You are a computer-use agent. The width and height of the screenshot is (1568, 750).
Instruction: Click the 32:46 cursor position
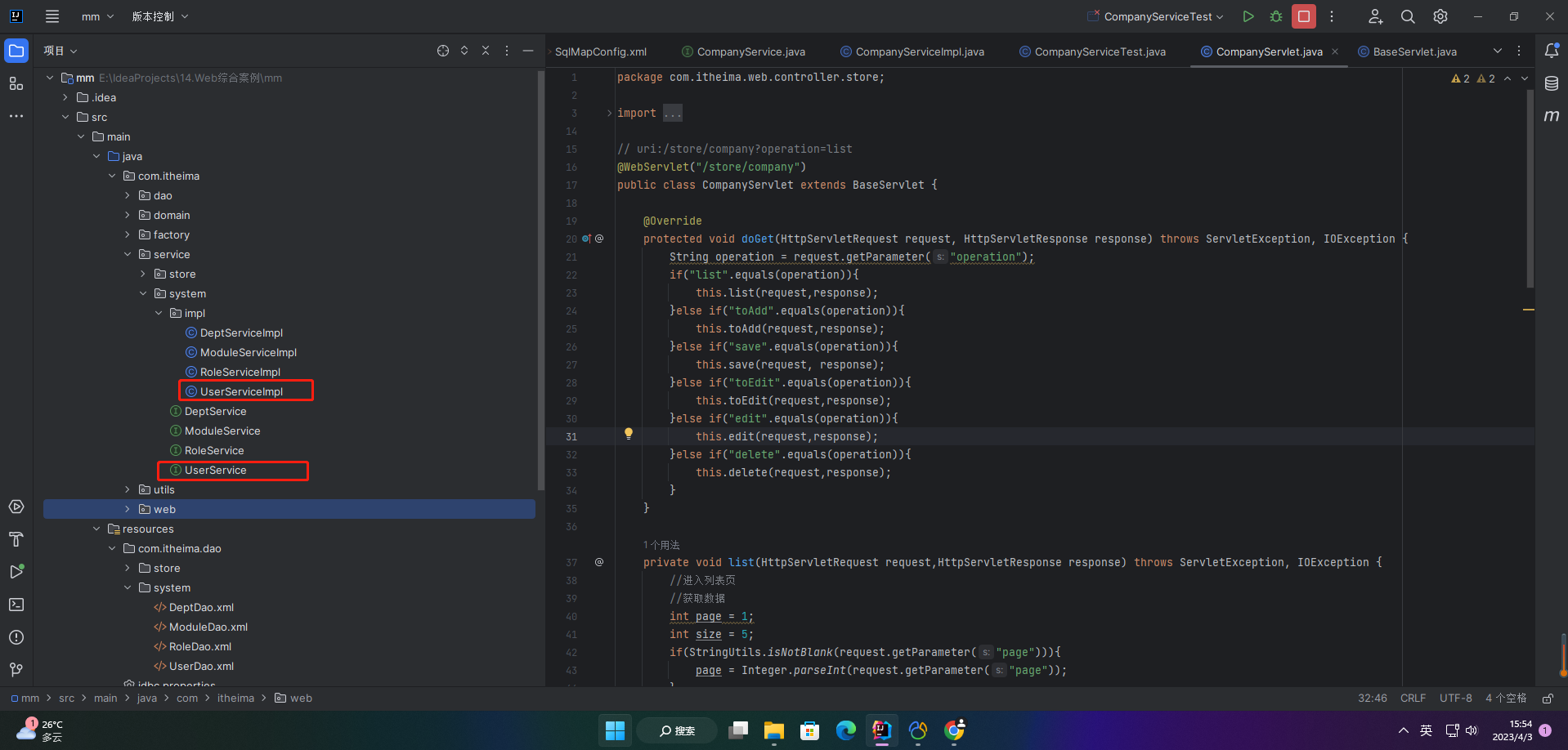tap(1373, 699)
